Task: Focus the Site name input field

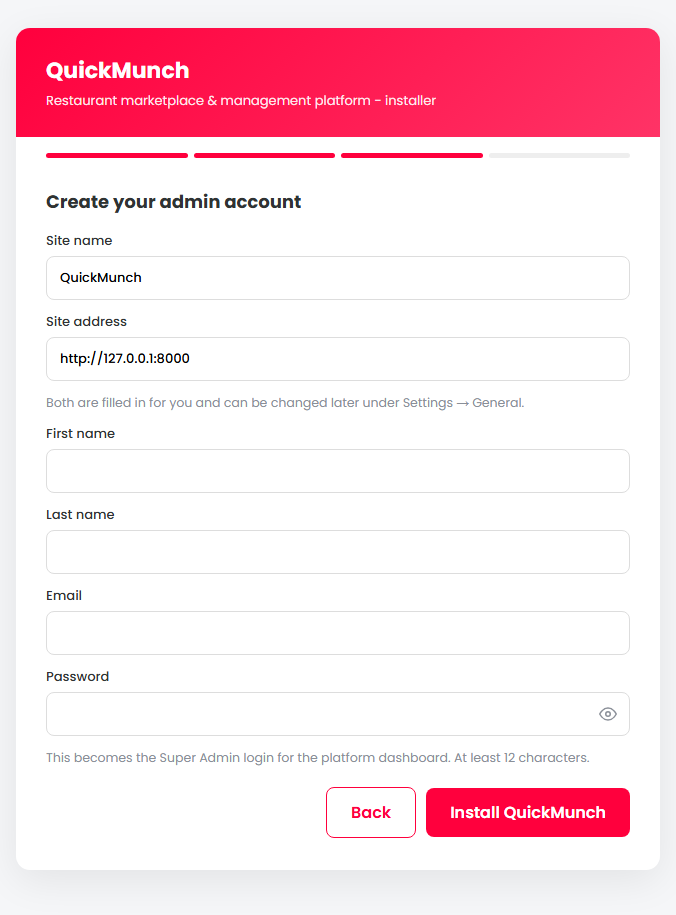Action: [337, 278]
